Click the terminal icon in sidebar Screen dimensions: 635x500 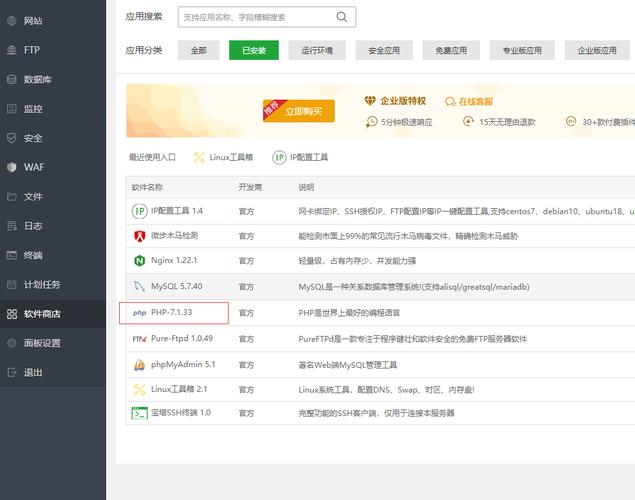click(12, 255)
